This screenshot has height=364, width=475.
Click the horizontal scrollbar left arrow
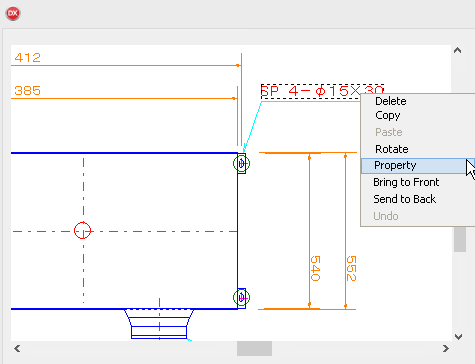tap(17, 349)
